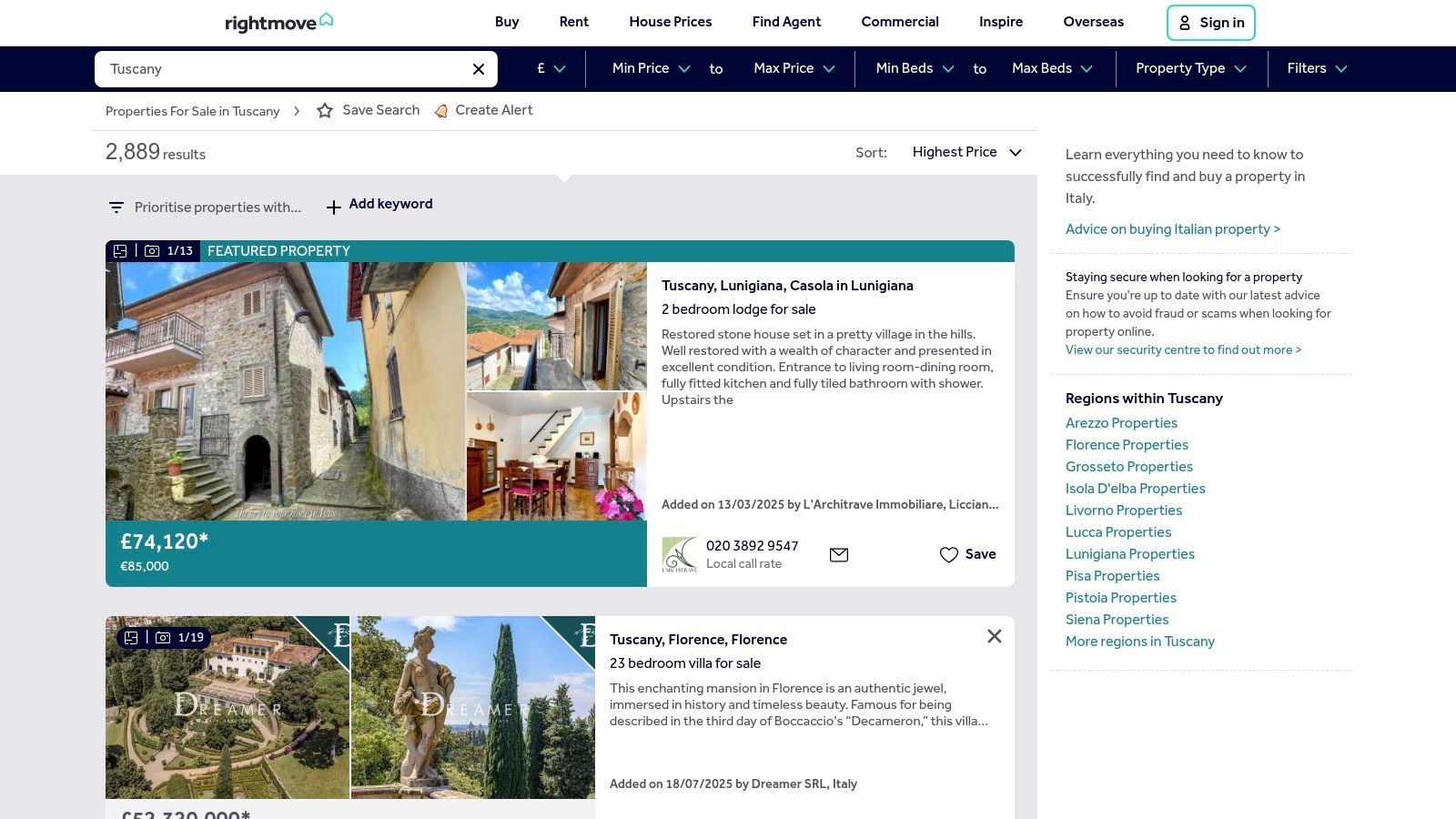Click the person icon in Sign in button
The width and height of the screenshot is (1456, 819).
point(1185,23)
